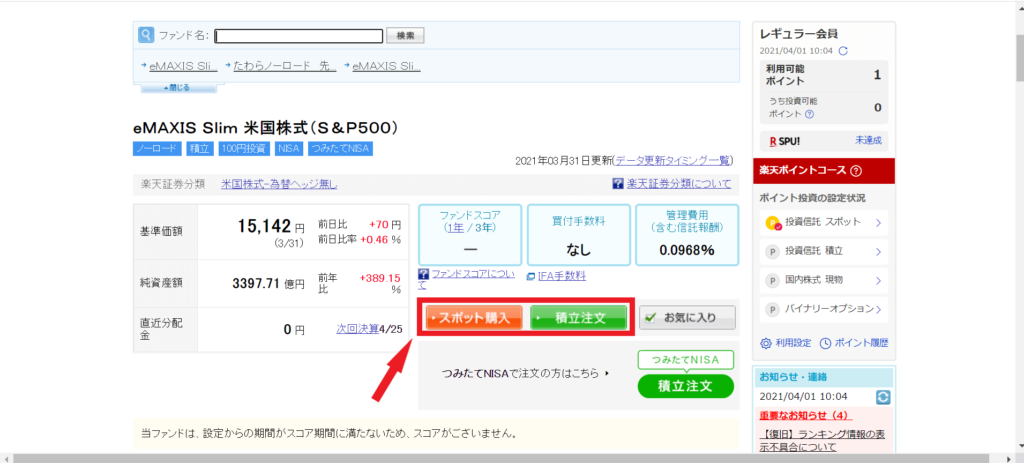Expand 国内株式 現物 chevron
Image resolution: width=1024 pixels, height=463 pixels.
click(878, 281)
